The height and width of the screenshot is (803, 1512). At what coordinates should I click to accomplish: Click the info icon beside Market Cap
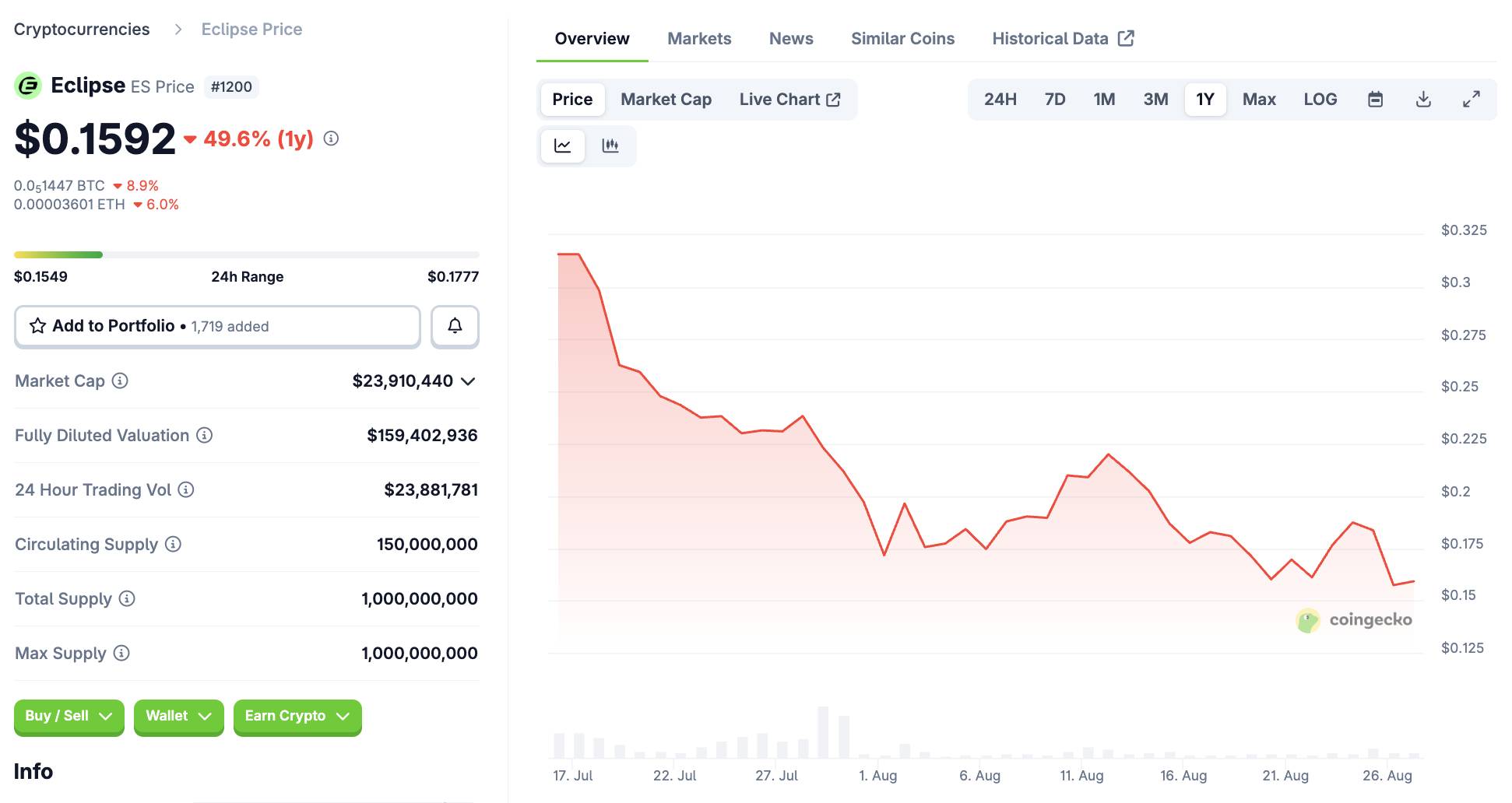point(120,380)
